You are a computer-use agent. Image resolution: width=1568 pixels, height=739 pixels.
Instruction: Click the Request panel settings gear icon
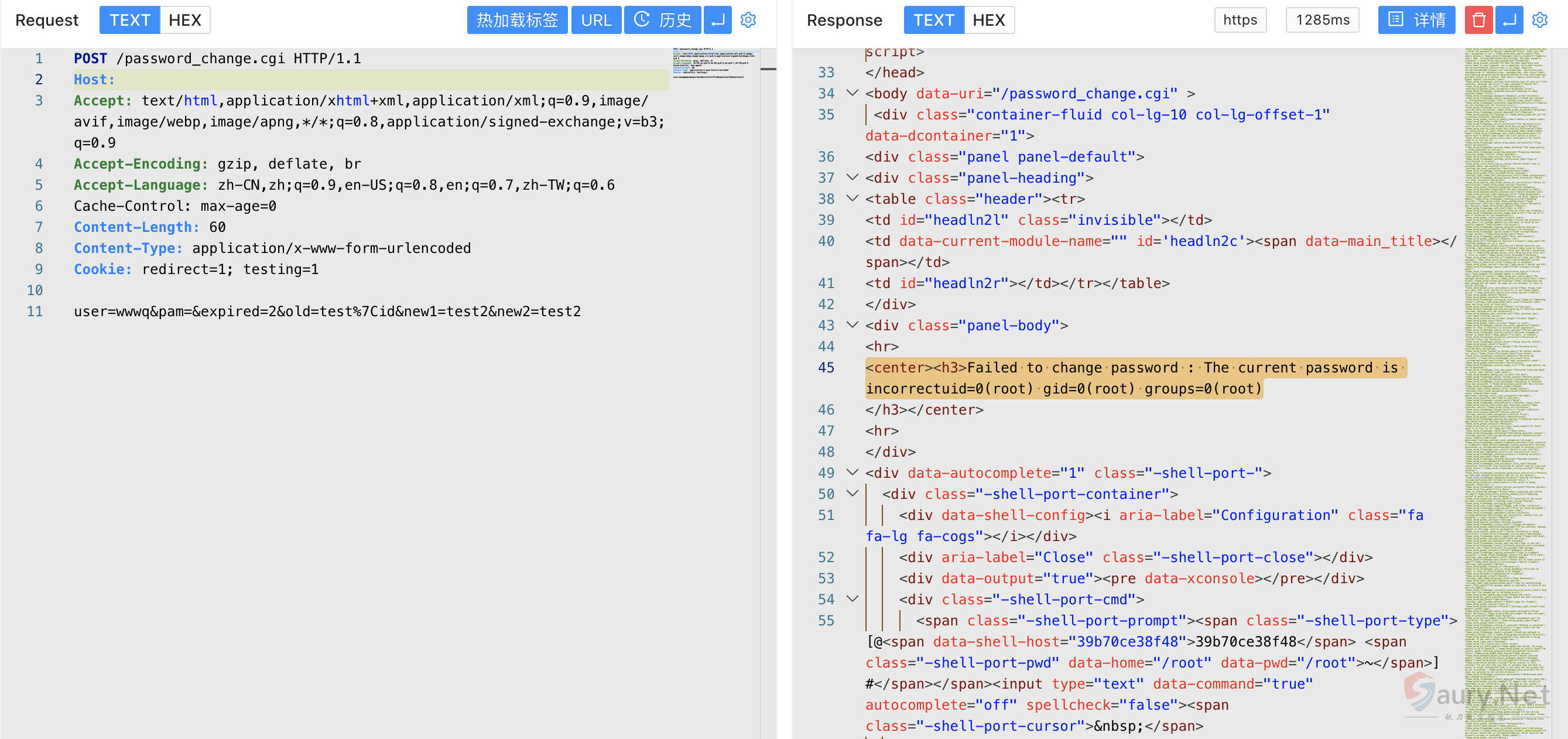click(748, 20)
